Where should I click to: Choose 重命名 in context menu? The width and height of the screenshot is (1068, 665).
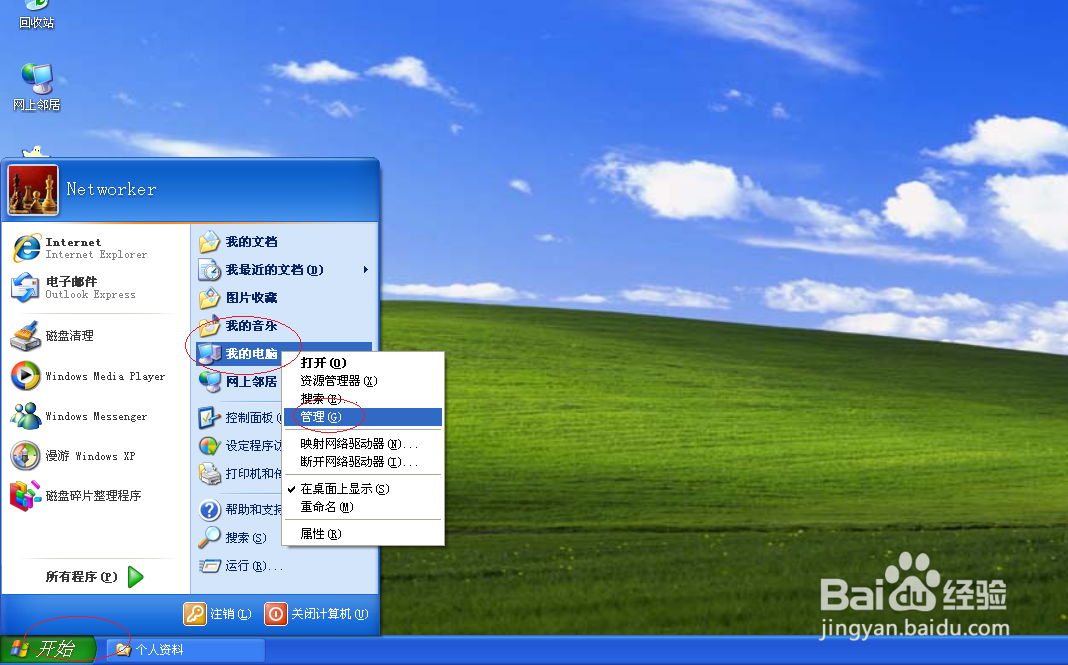[363, 507]
